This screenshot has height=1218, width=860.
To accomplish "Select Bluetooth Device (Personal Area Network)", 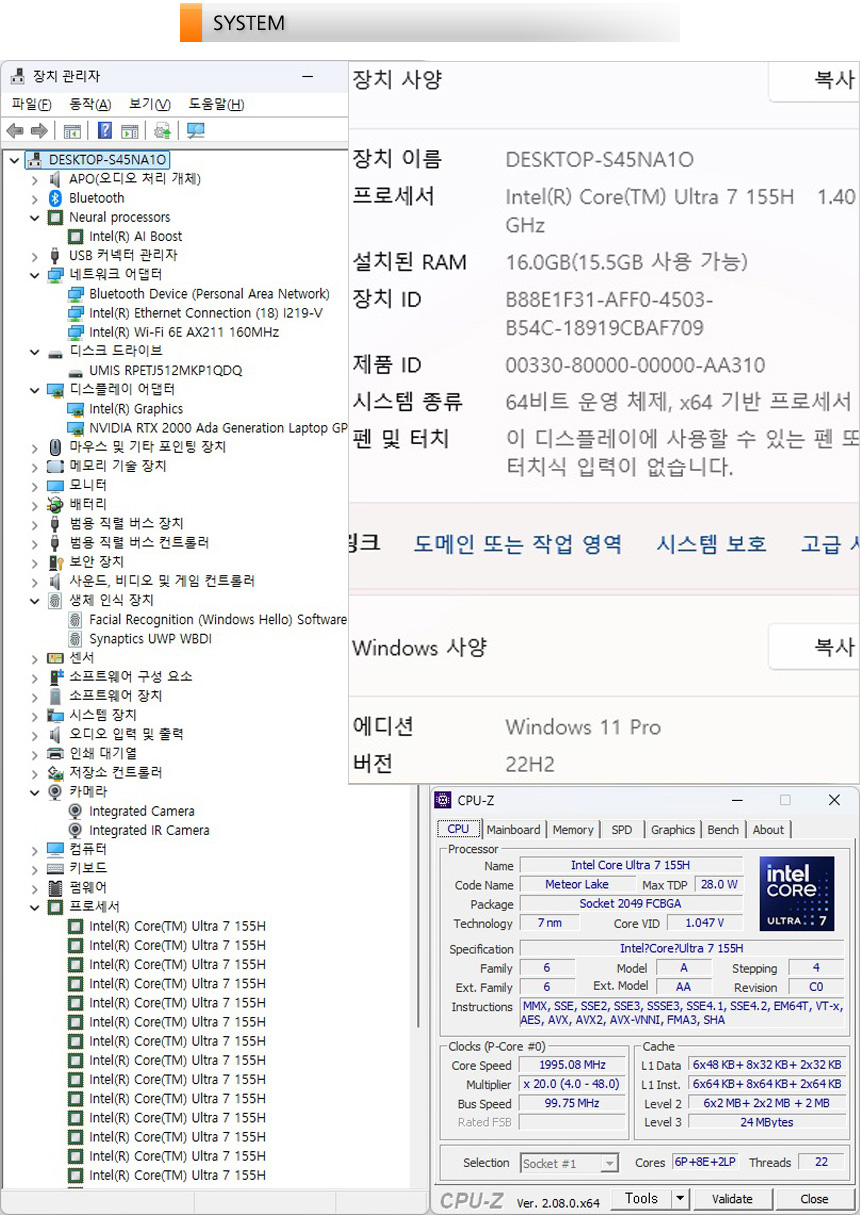I will pyautogui.click(x=209, y=294).
